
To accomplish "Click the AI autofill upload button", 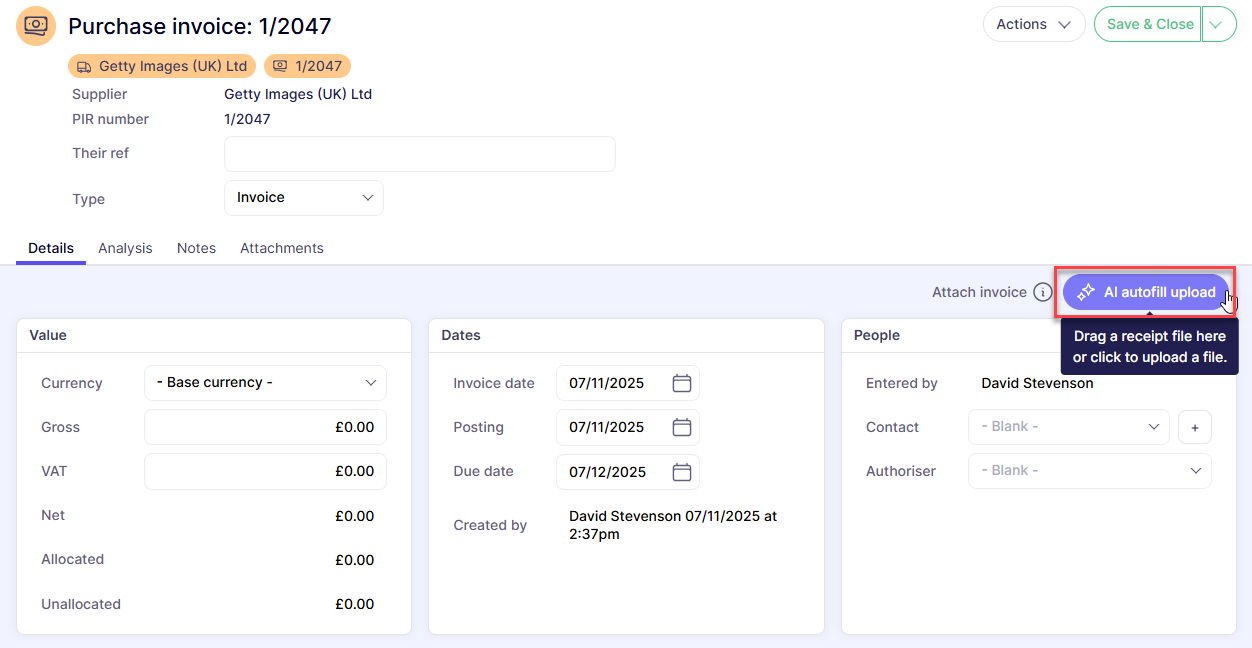I will (1145, 293).
